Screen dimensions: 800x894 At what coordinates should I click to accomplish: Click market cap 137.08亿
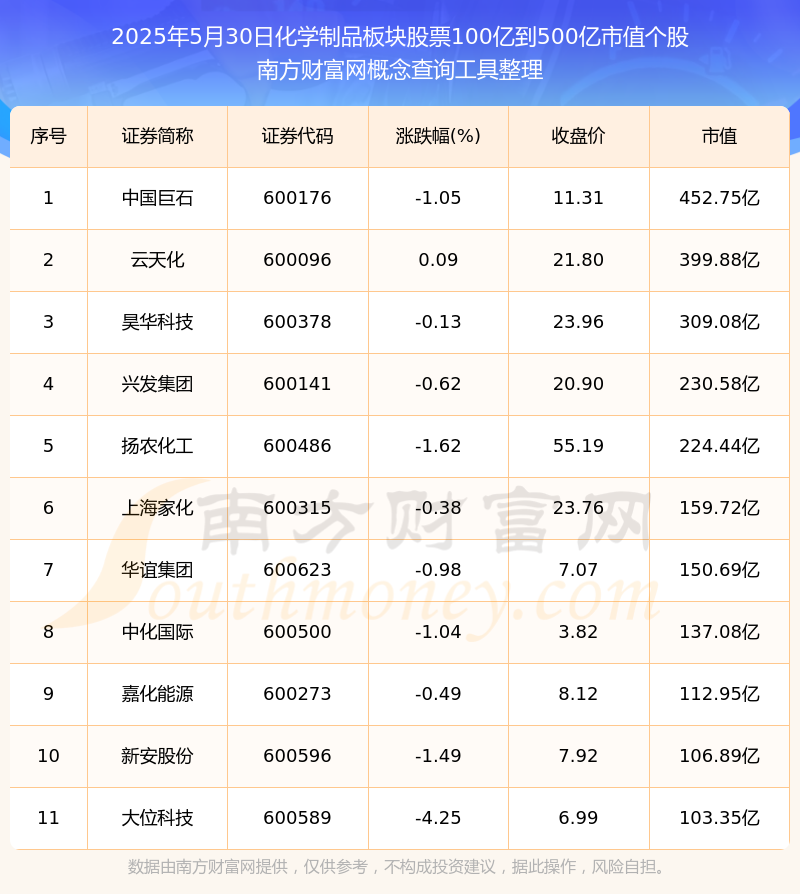pos(720,632)
